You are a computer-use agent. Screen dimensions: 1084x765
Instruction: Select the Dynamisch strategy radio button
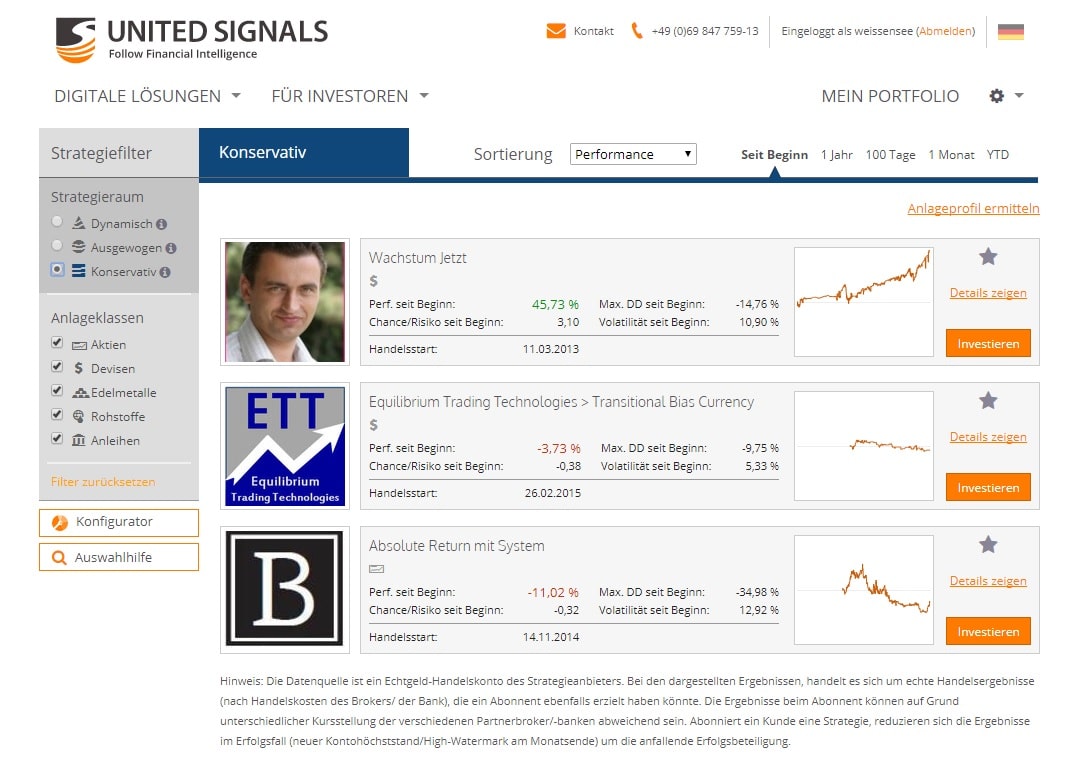coord(57,222)
